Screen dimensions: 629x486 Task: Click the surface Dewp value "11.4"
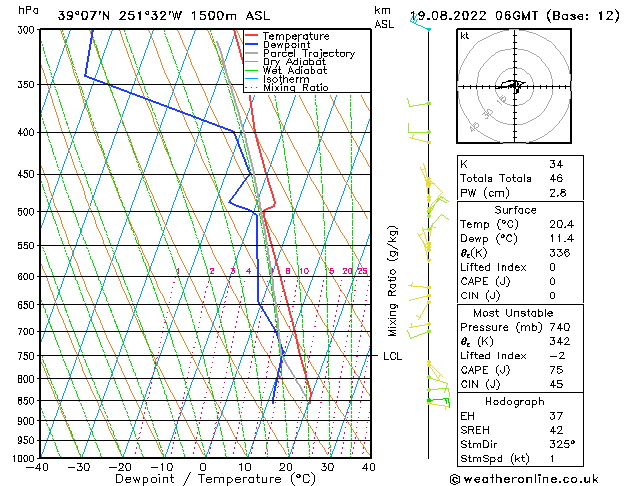pyautogui.click(x=562, y=239)
